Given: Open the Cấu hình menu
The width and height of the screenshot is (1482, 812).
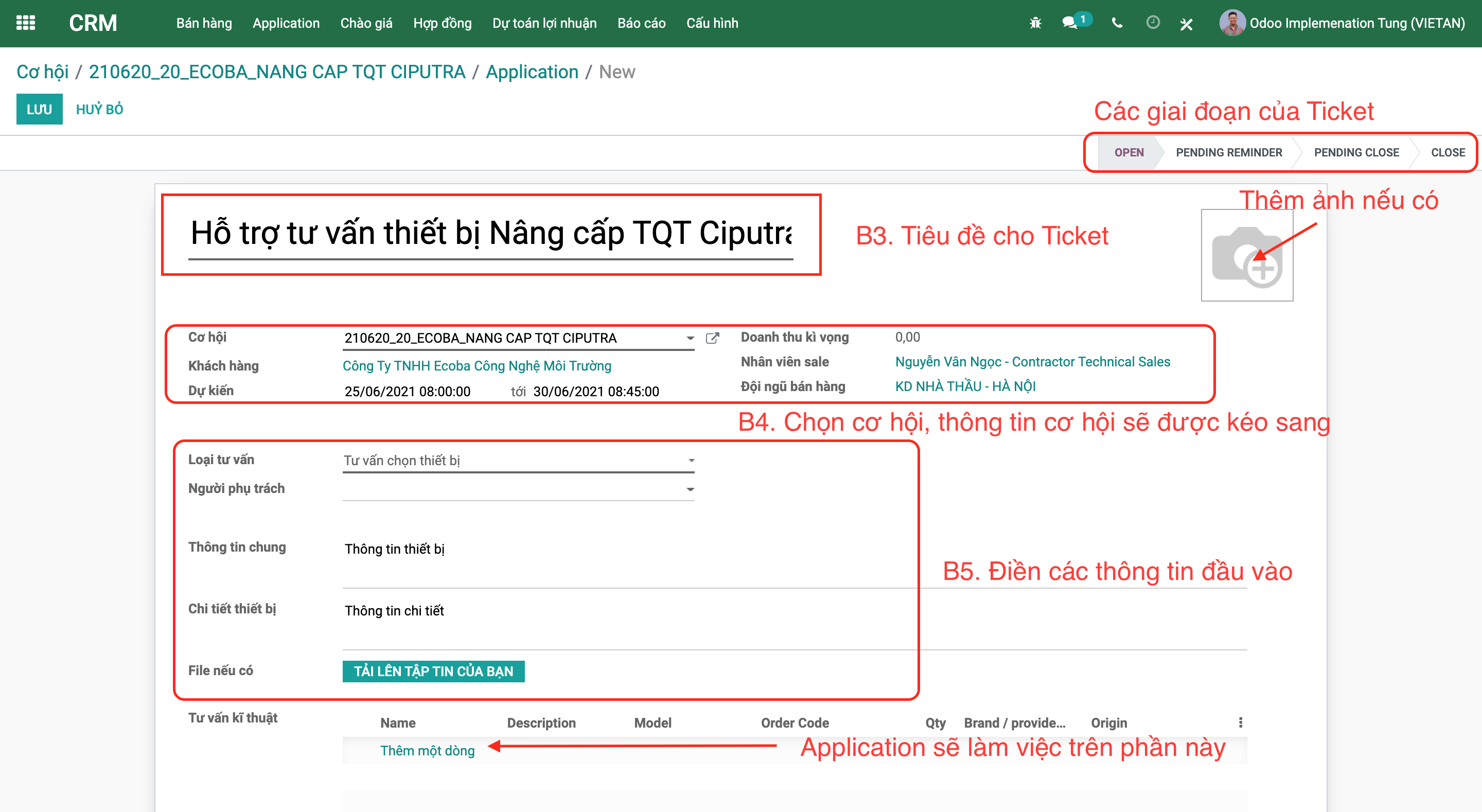Looking at the screenshot, I should tap(712, 23).
